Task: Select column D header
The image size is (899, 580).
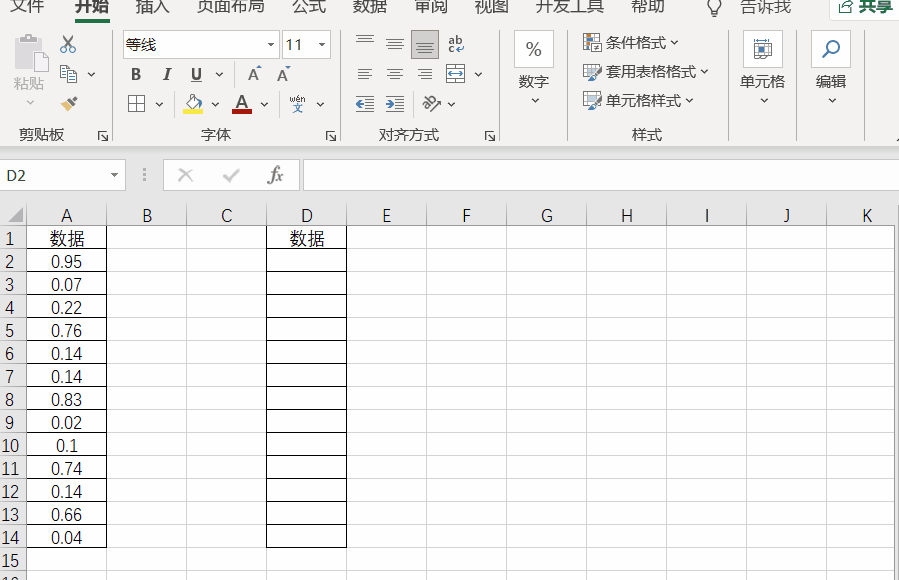Action: click(307, 215)
